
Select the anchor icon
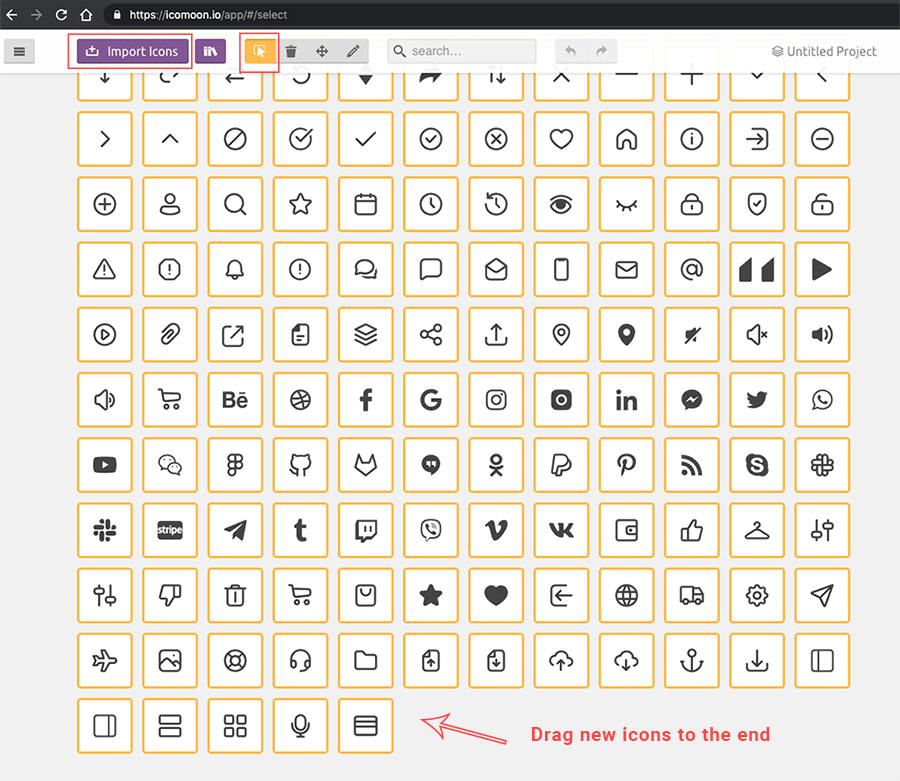pyautogui.click(x=691, y=660)
